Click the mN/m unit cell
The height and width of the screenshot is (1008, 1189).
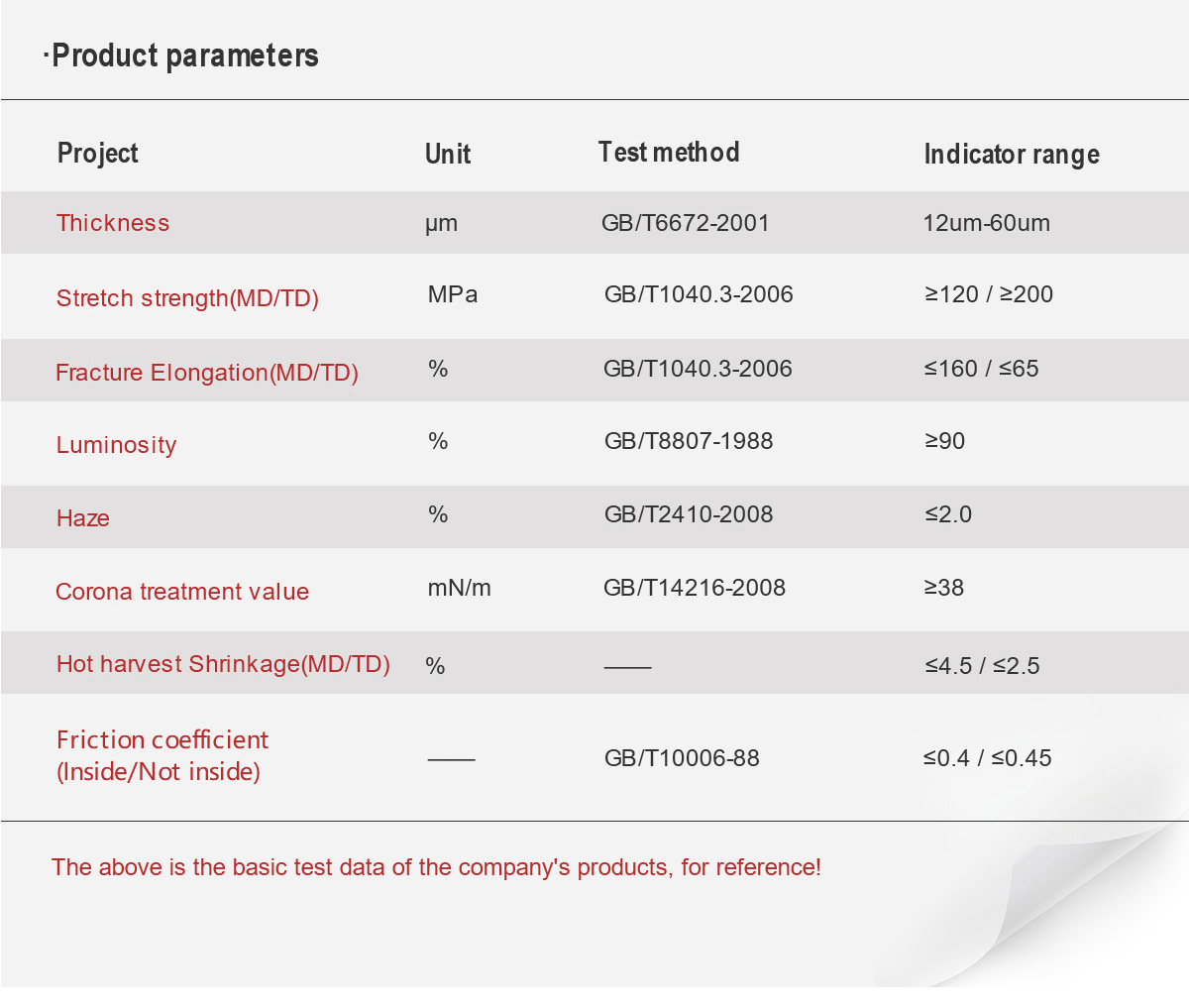pyautogui.click(x=460, y=588)
